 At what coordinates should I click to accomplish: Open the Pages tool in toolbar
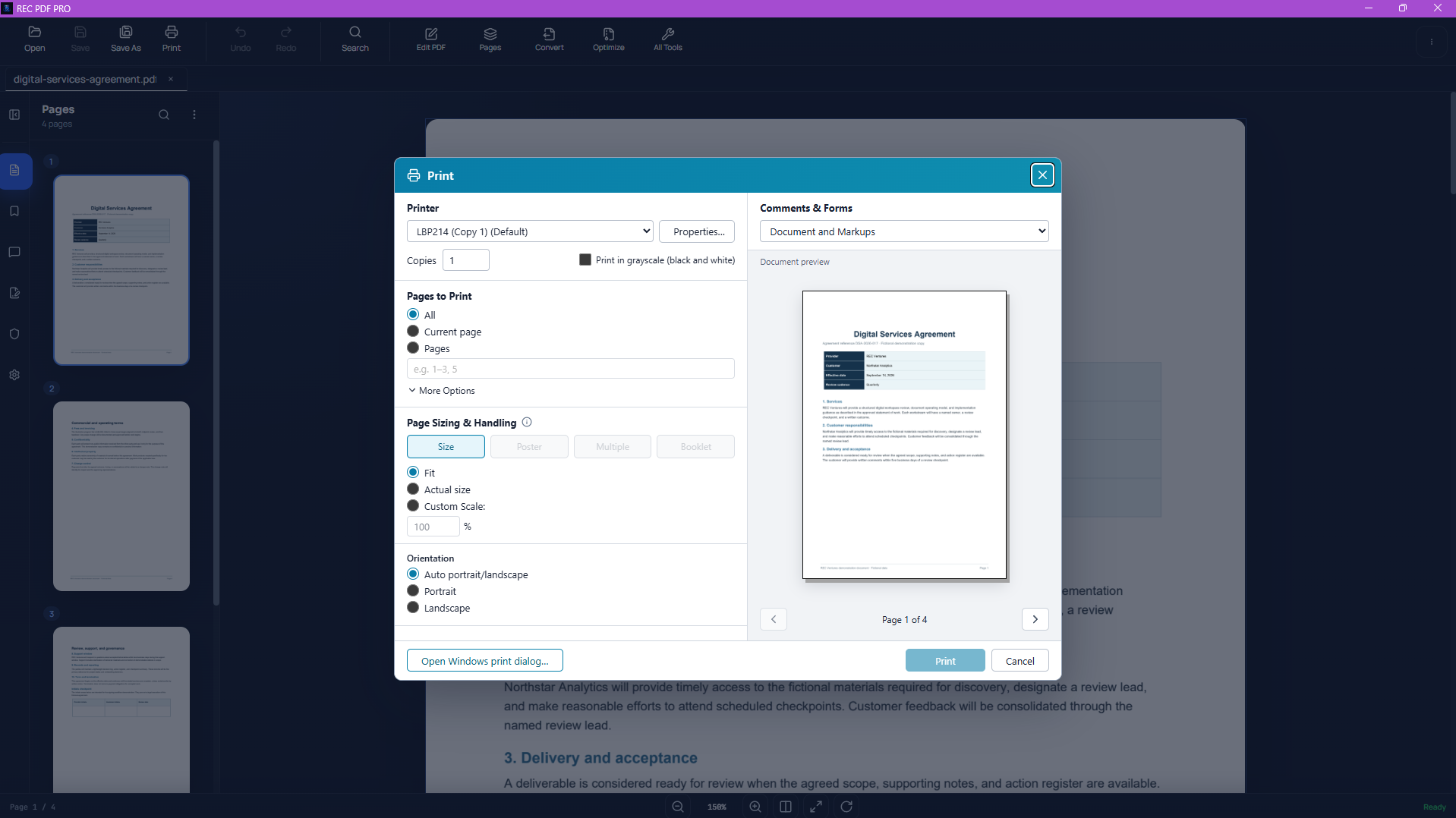coord(490,39)
